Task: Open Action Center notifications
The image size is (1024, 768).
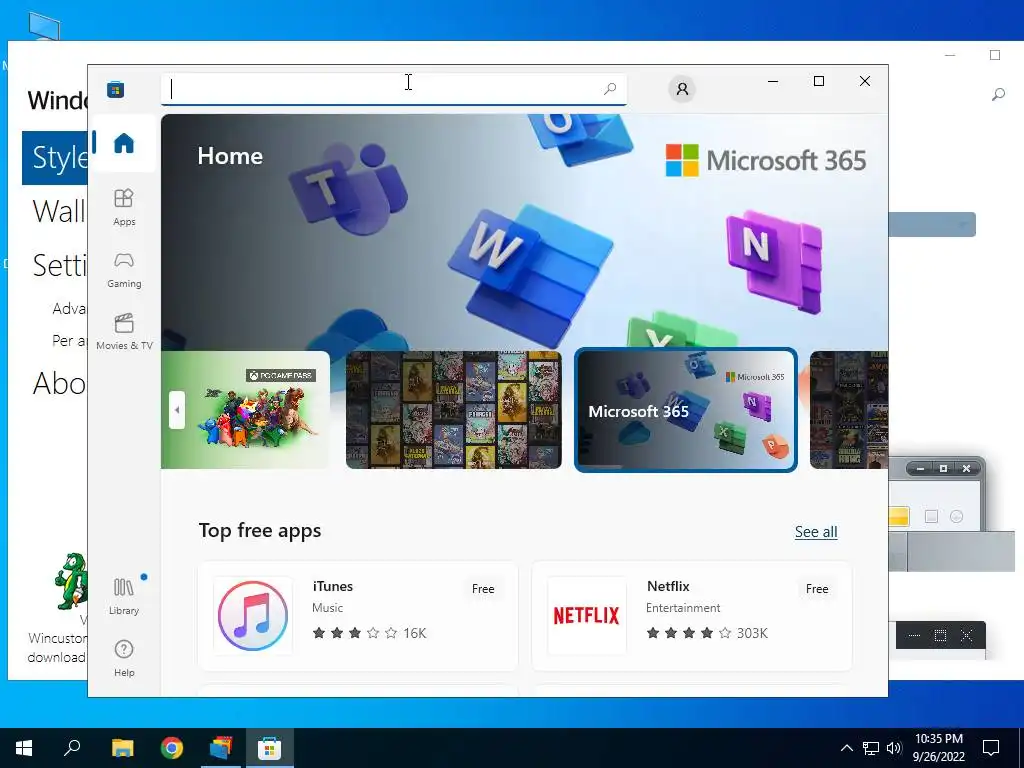Action: tap(991, 748)
